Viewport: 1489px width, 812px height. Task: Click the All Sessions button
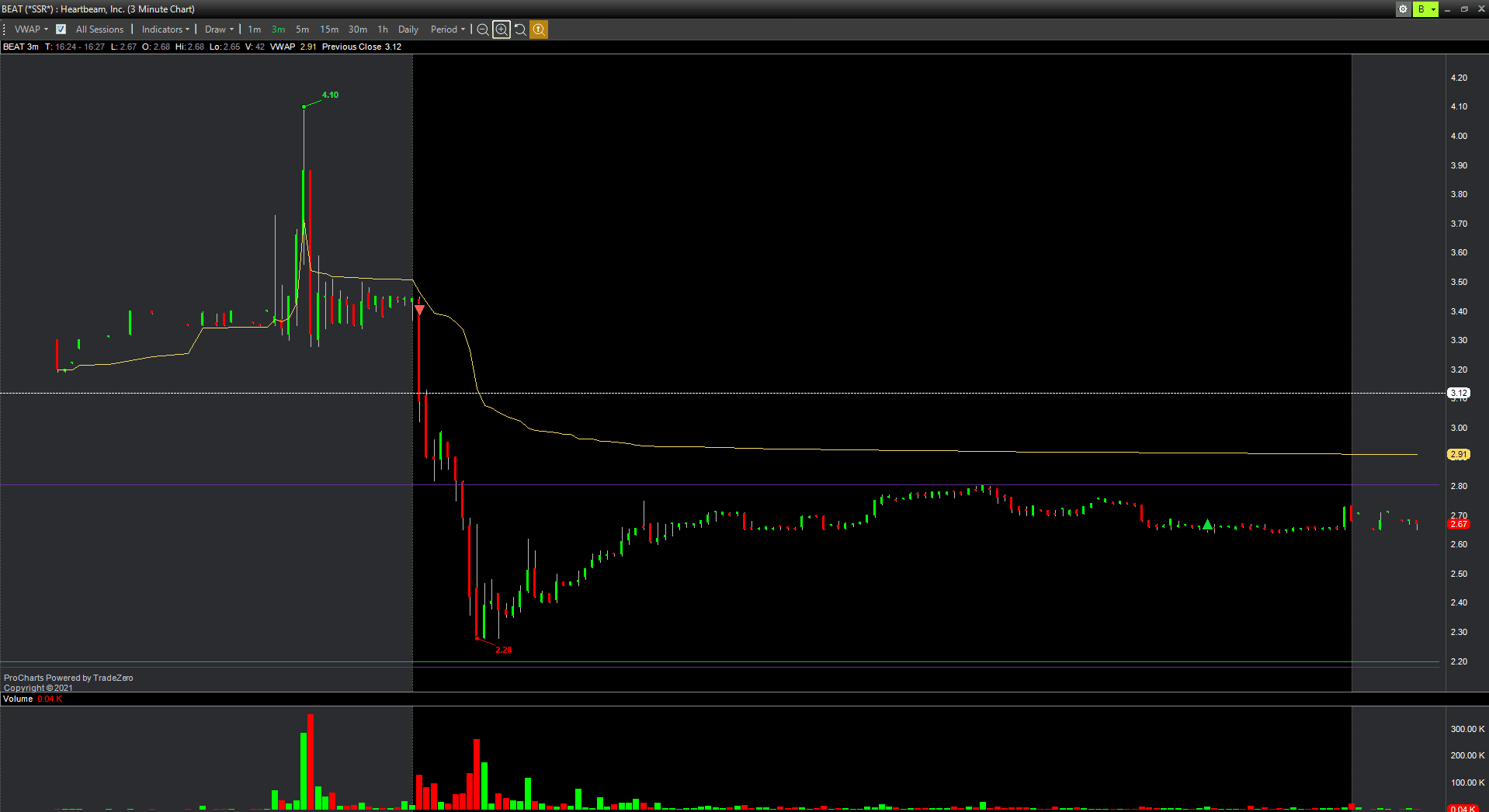click(99, 29)
